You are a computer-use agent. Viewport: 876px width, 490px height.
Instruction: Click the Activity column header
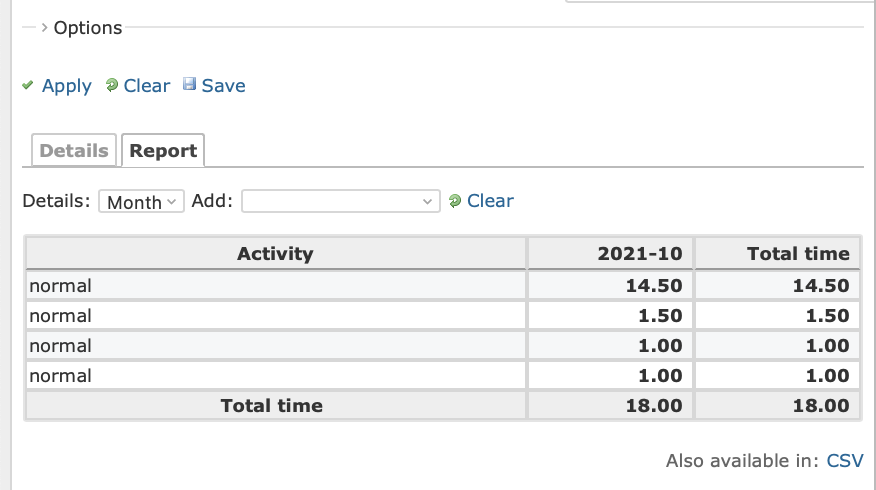coord(275,254)
